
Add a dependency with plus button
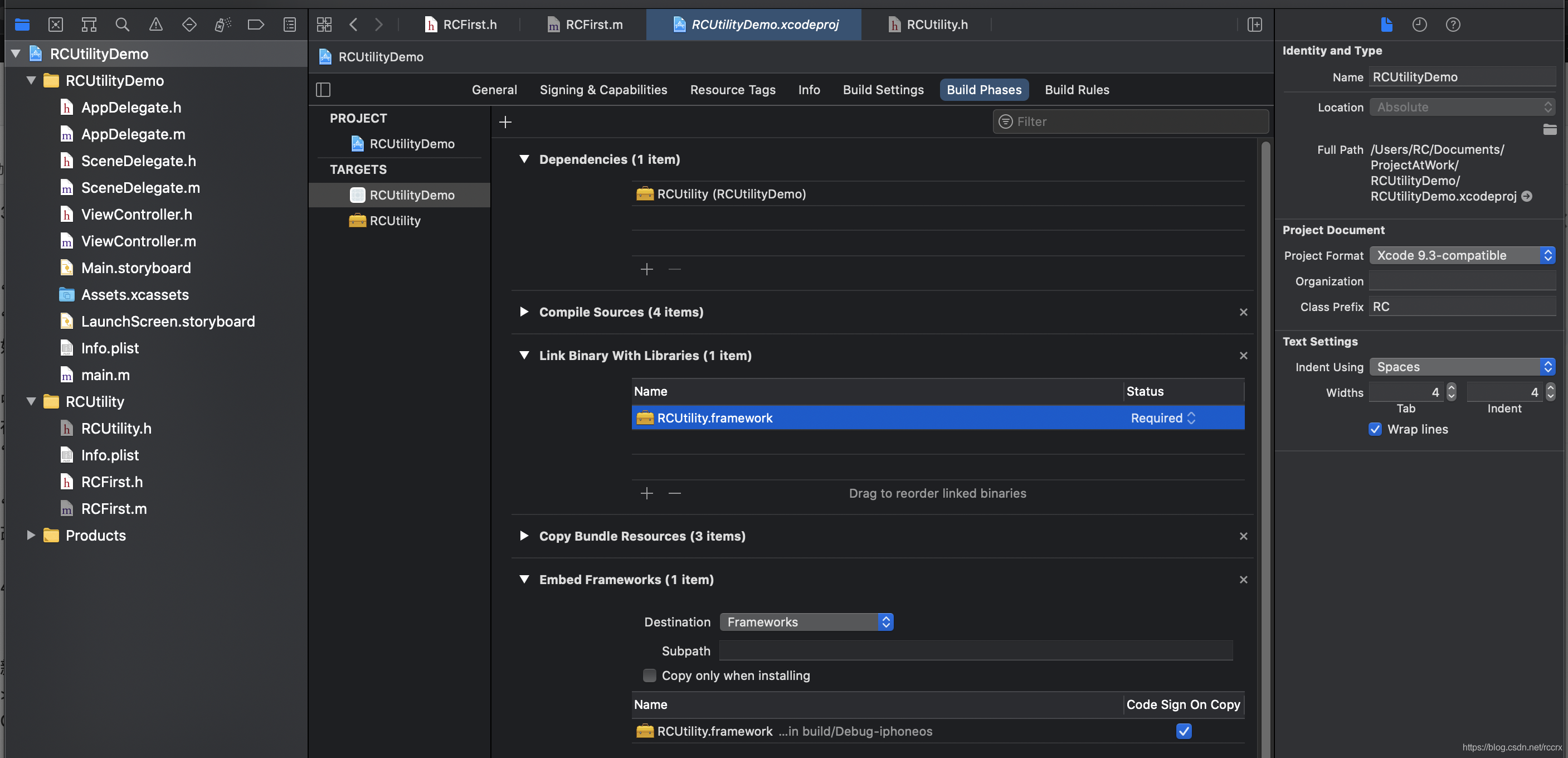(x=646, y=269)
